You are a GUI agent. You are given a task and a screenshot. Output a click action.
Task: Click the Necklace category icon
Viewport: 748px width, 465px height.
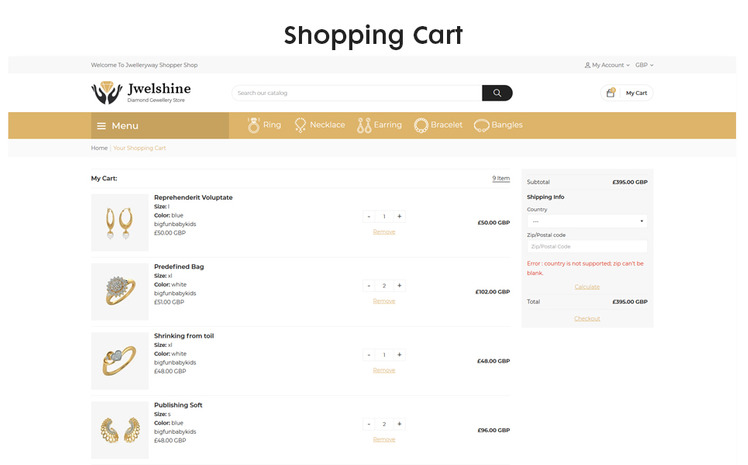300,125
